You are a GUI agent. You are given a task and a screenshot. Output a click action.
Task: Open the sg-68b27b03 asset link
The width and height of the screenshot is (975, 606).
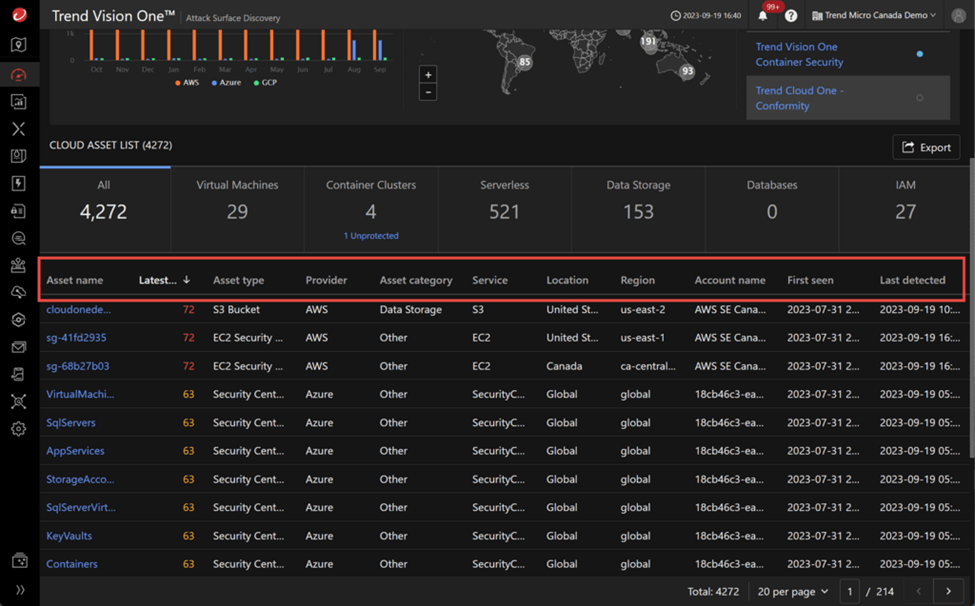78,366
